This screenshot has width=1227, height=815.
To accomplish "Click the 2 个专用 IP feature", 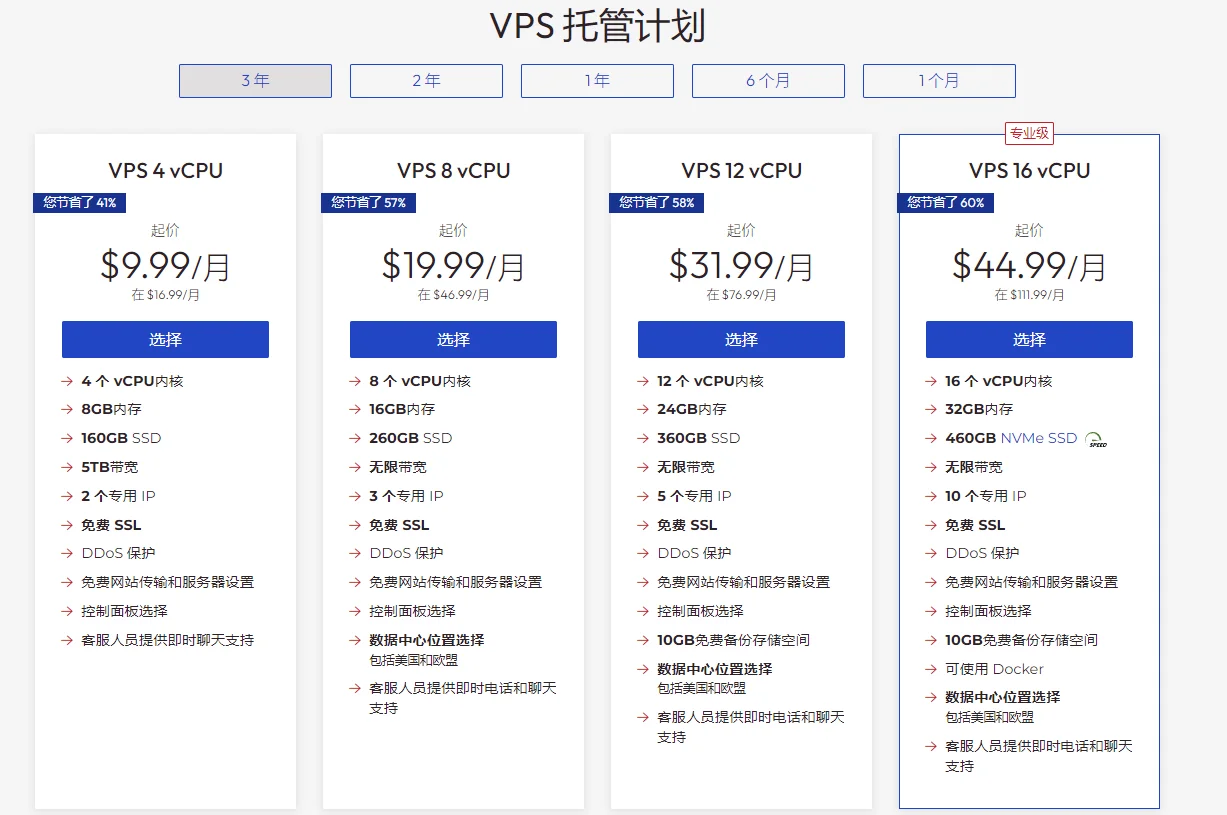I will click(118, 496).
